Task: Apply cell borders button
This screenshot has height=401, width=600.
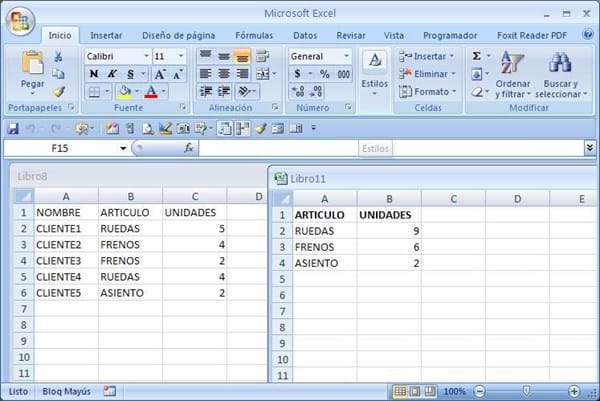Action: click(94, 92)
